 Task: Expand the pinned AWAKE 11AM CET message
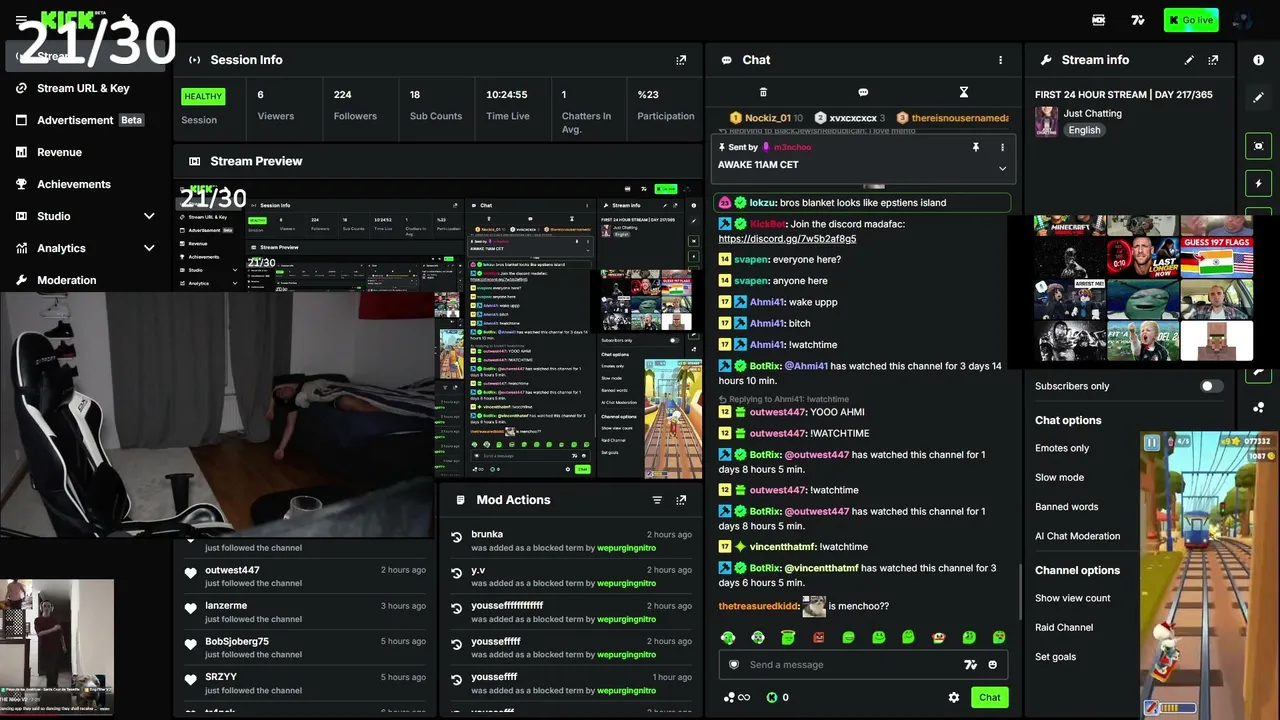tap(1002, 168)
